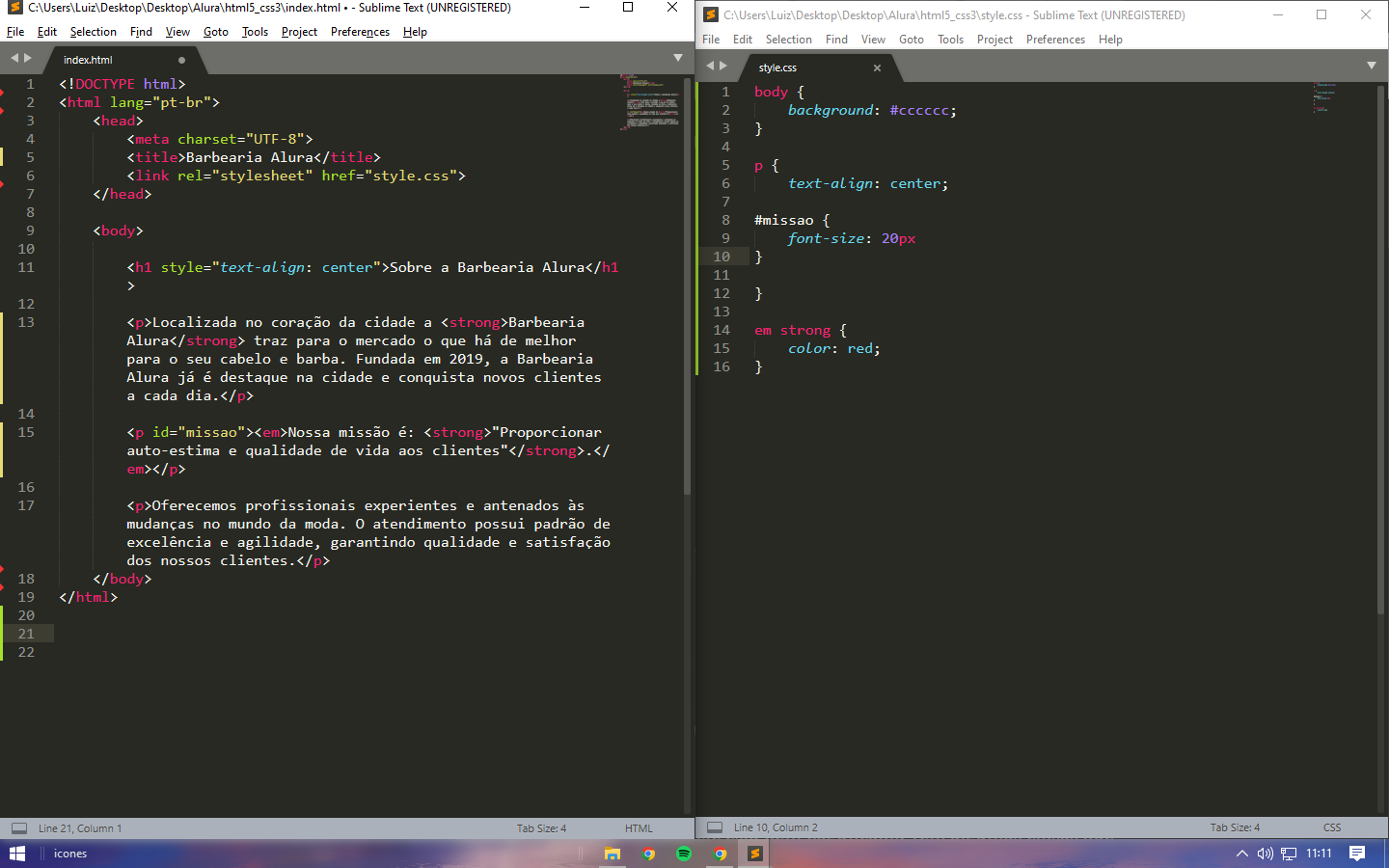Open clock showing 11:11
This screenshot has width=1389, height=868.
(x=1319, y=854)
